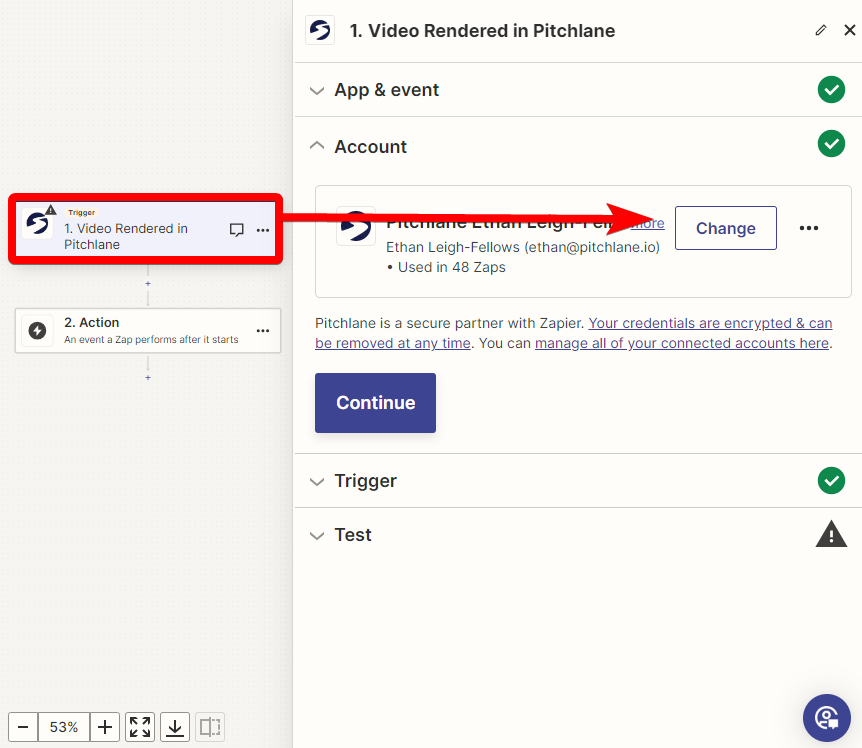Open account more options ellipsis menu
Screen dimensions: 862x748
pos(808,228)
